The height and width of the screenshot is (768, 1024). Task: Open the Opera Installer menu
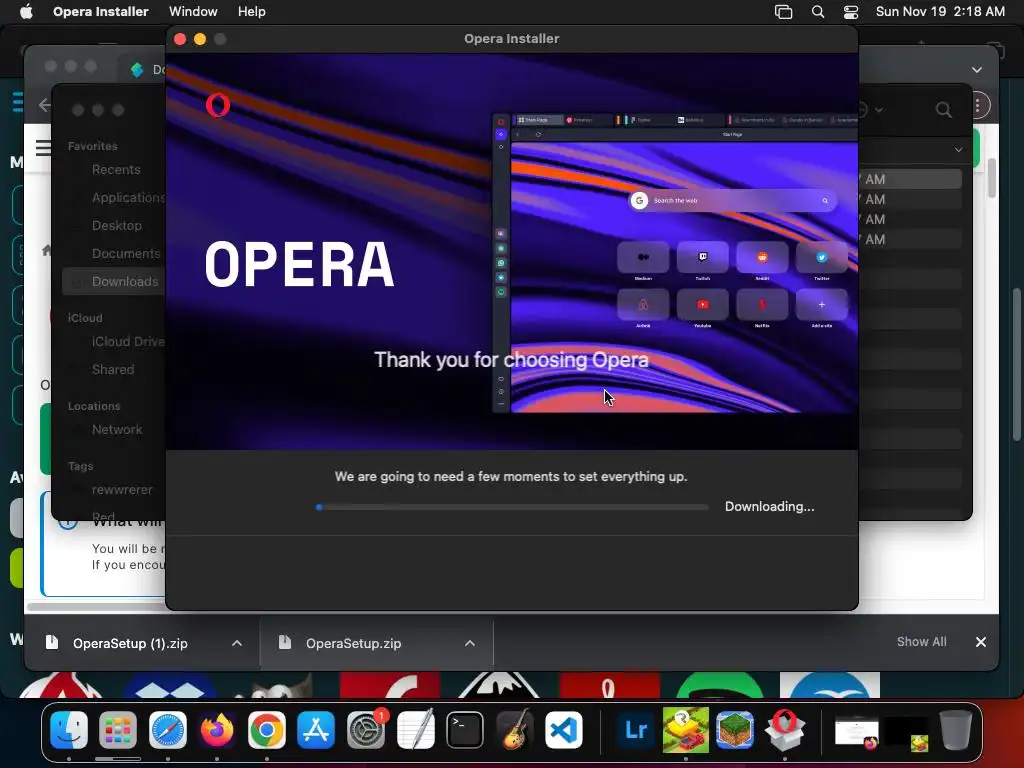[x=101, y=11]
